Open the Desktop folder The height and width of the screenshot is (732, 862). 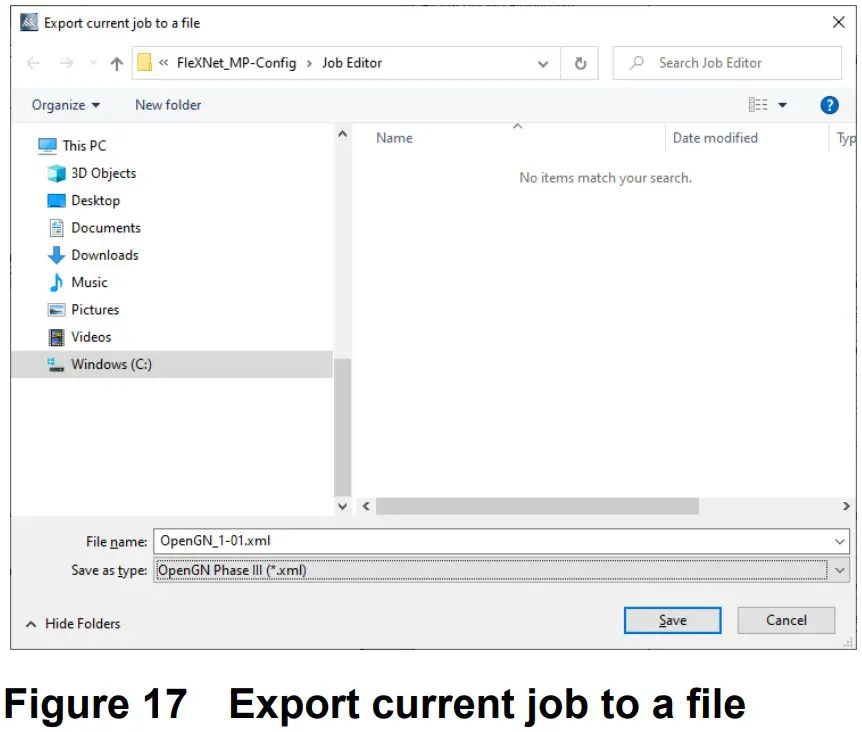point(95,201)
